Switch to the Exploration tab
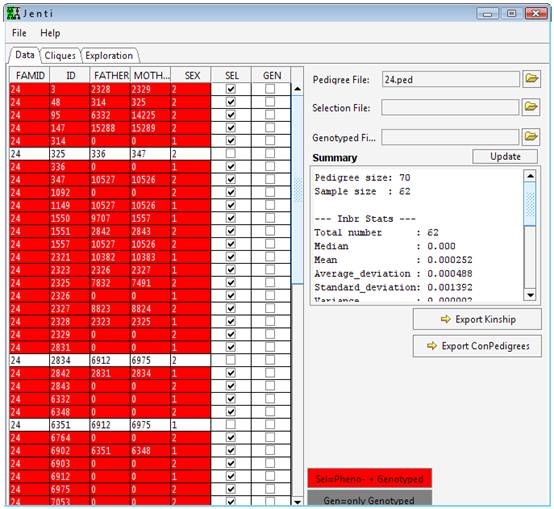This screenshot has height=509, width=554. (x=109, y=55)
